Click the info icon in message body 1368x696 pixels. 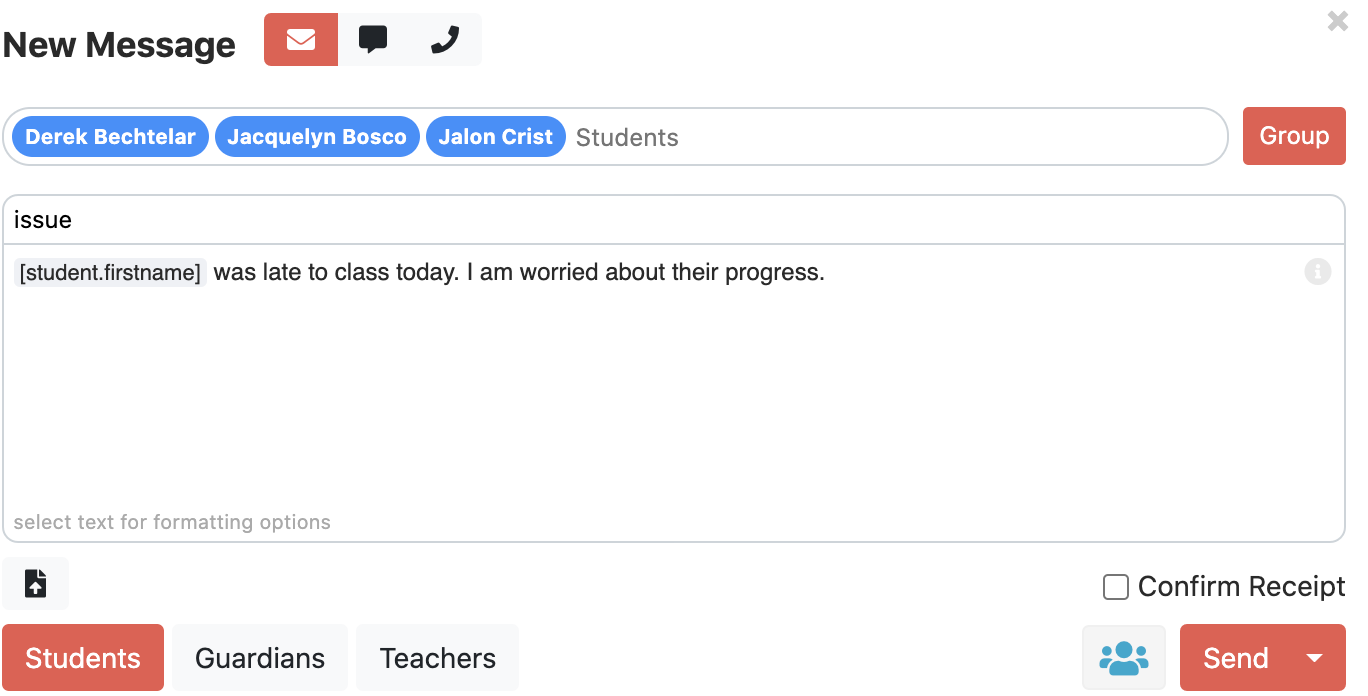point(1318,271)
